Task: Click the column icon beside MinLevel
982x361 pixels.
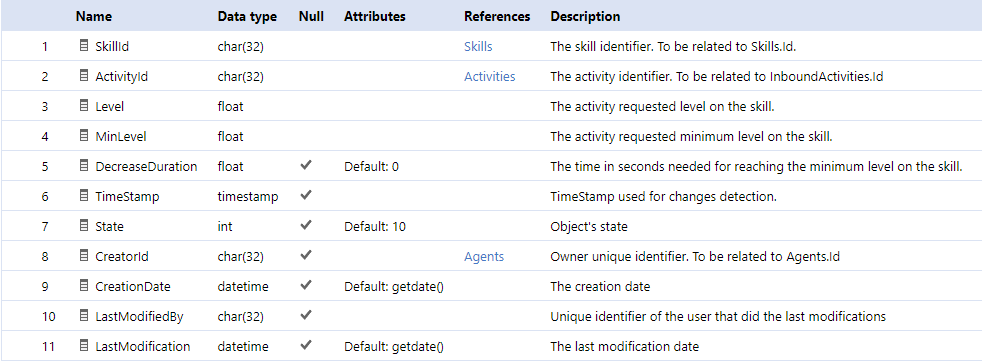Action: coord(84,136)
